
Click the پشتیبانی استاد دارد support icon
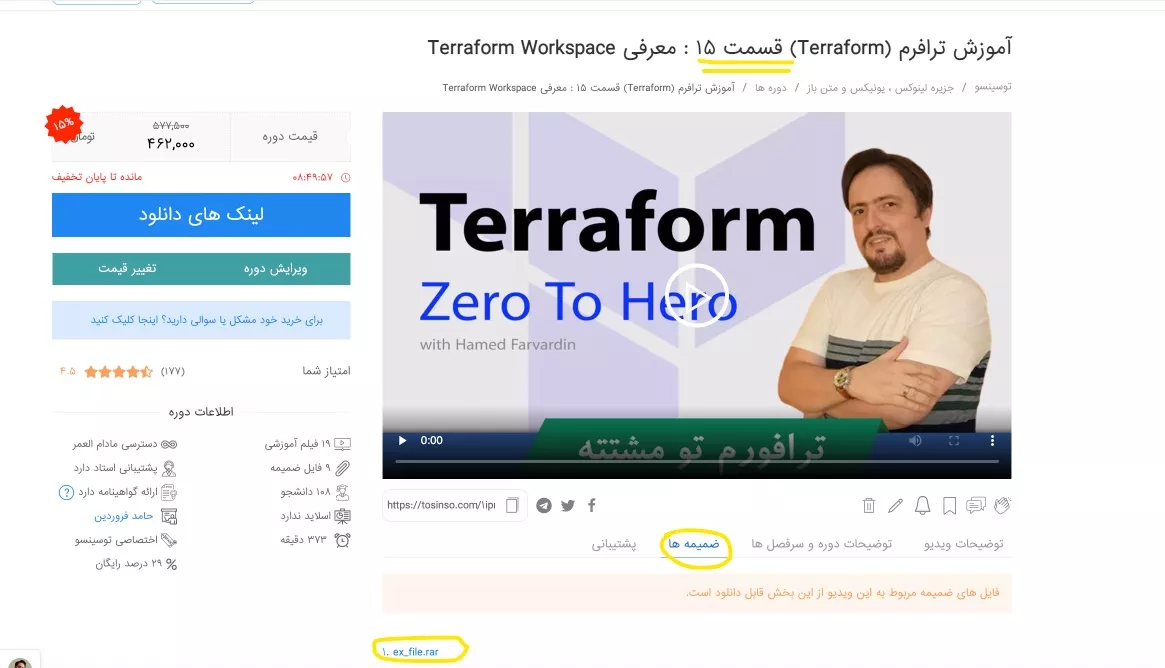click(169, 468)
